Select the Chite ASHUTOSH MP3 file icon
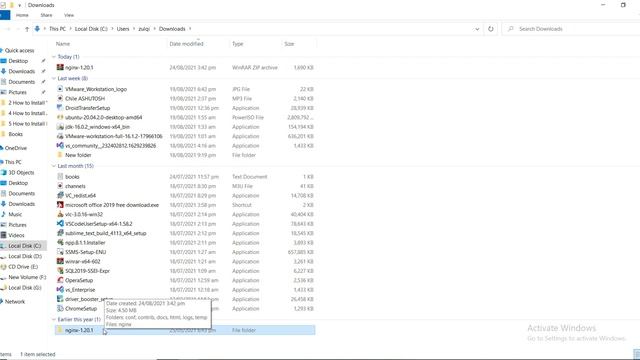 pyautogui.click(x=60, y=98)
